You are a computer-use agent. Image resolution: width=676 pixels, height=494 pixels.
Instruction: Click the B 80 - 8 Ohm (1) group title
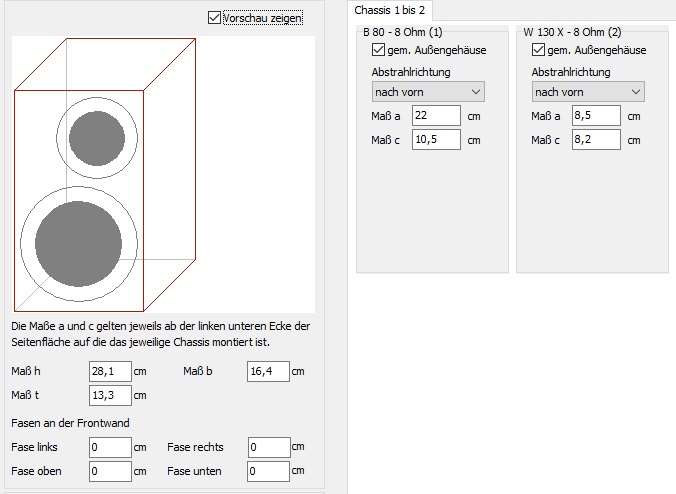click(x=403, y=32)
